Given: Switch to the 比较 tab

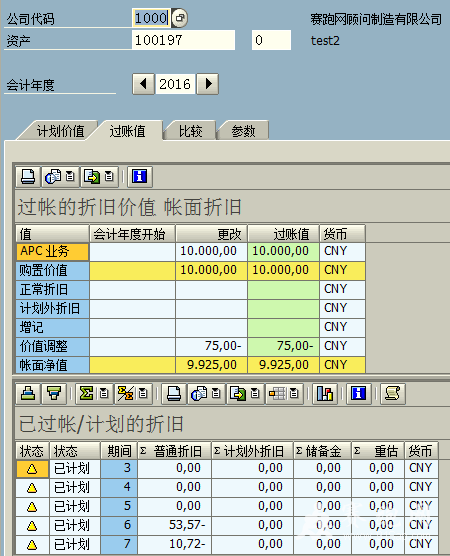Looking at the screenshot, I should tap(190, 131).
